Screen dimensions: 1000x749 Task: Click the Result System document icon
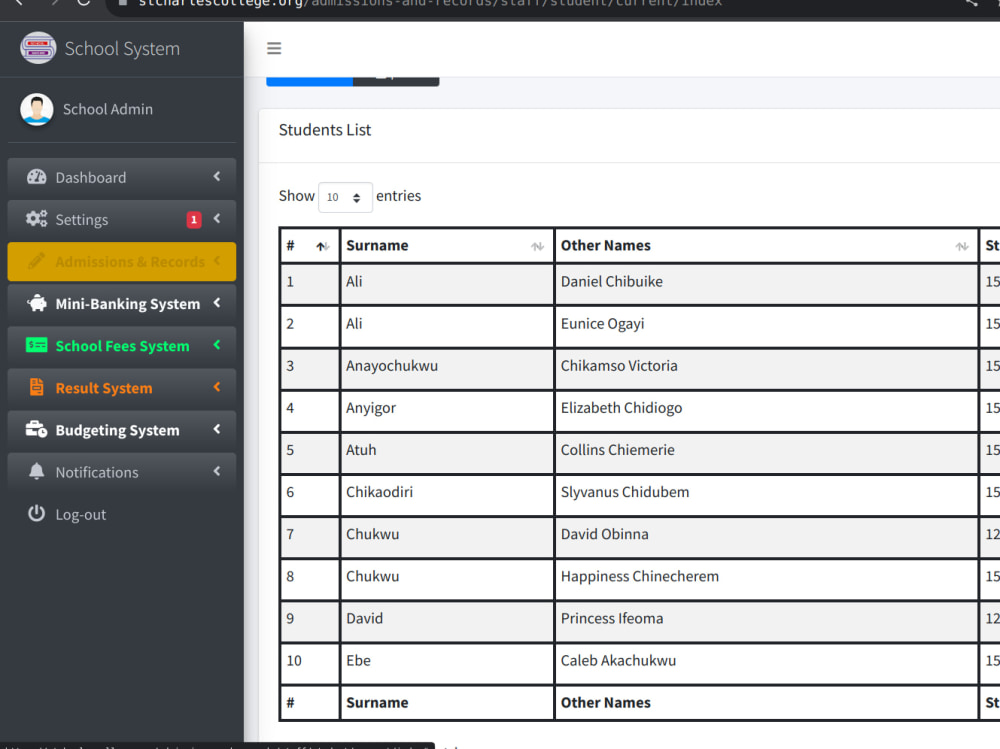(x=36, y=387)
